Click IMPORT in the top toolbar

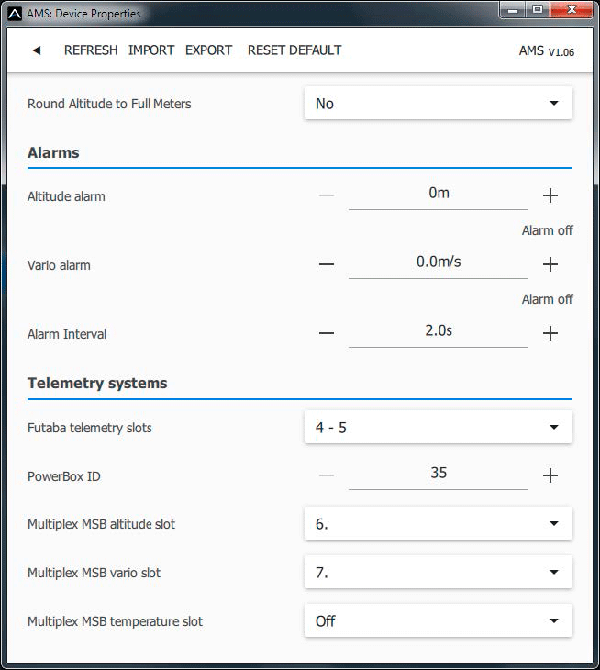pyautogui.click(x=151, y=50)
